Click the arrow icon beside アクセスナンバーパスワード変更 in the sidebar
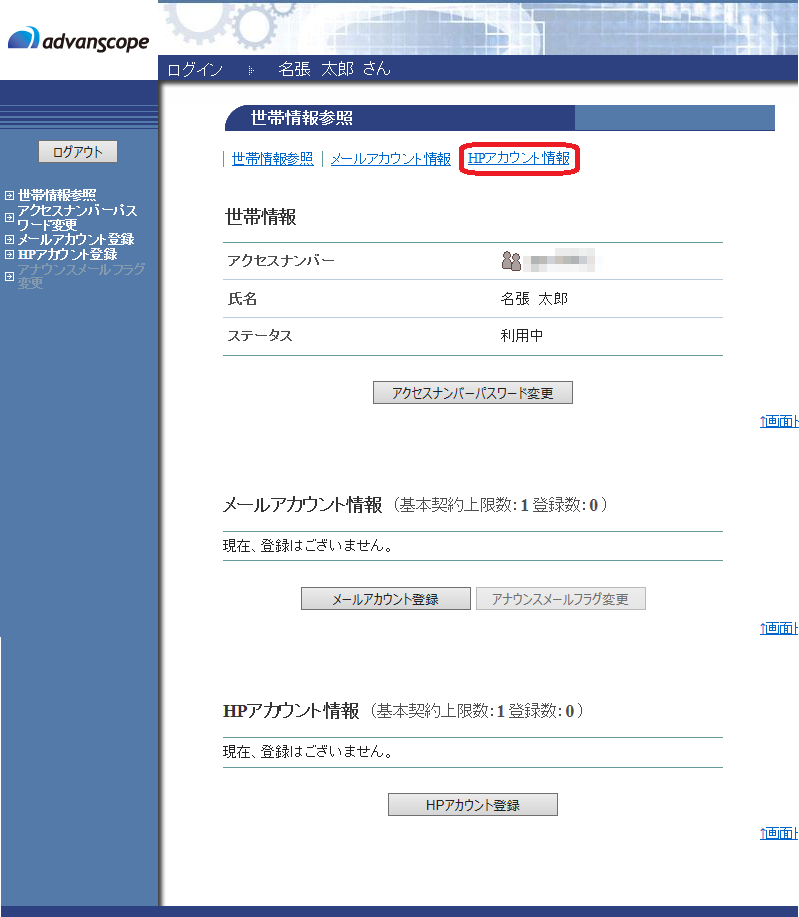 point(9,218)
